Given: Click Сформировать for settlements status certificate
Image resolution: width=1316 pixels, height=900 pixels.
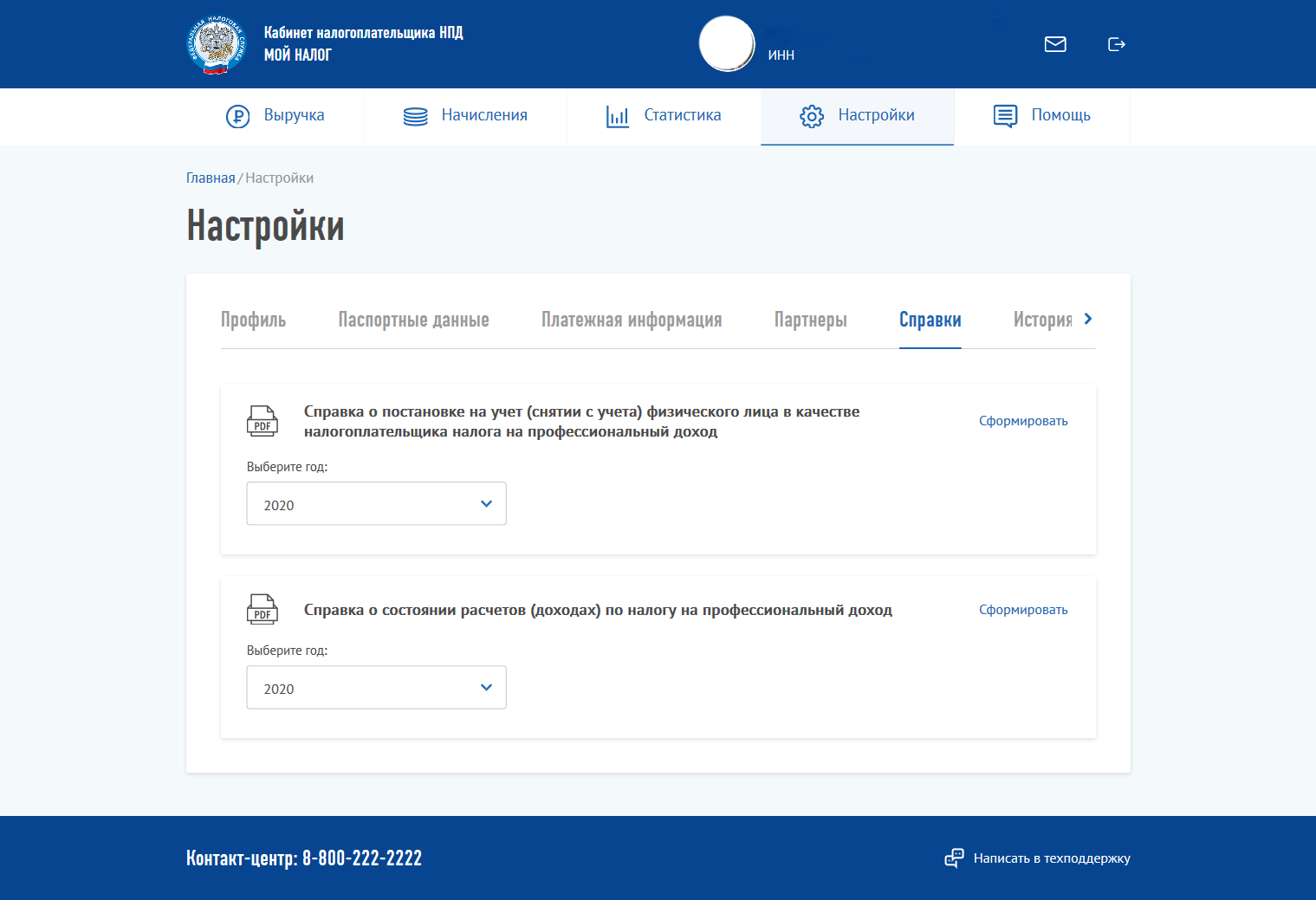Looking at the screenshot, I should pos(1023,610).
